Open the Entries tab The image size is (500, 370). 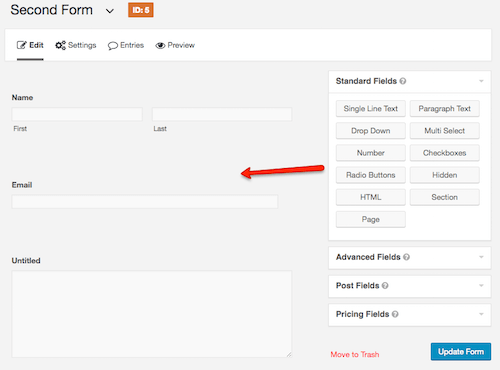pyautogui.click(x=126, y=45)
